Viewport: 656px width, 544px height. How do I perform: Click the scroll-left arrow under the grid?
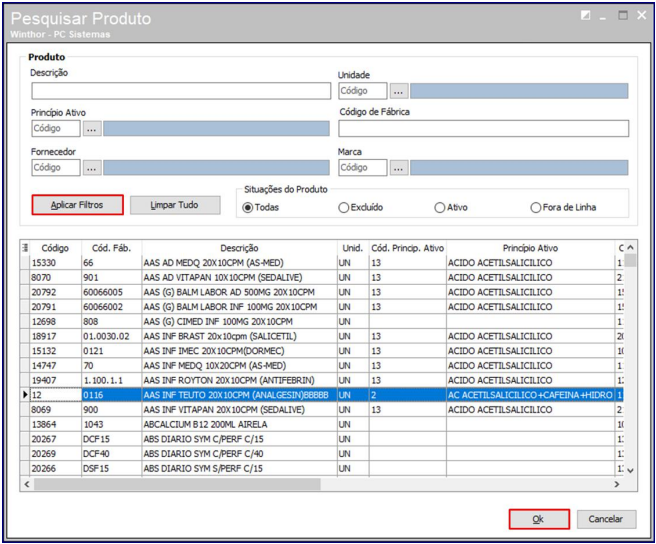pos(27,484)
